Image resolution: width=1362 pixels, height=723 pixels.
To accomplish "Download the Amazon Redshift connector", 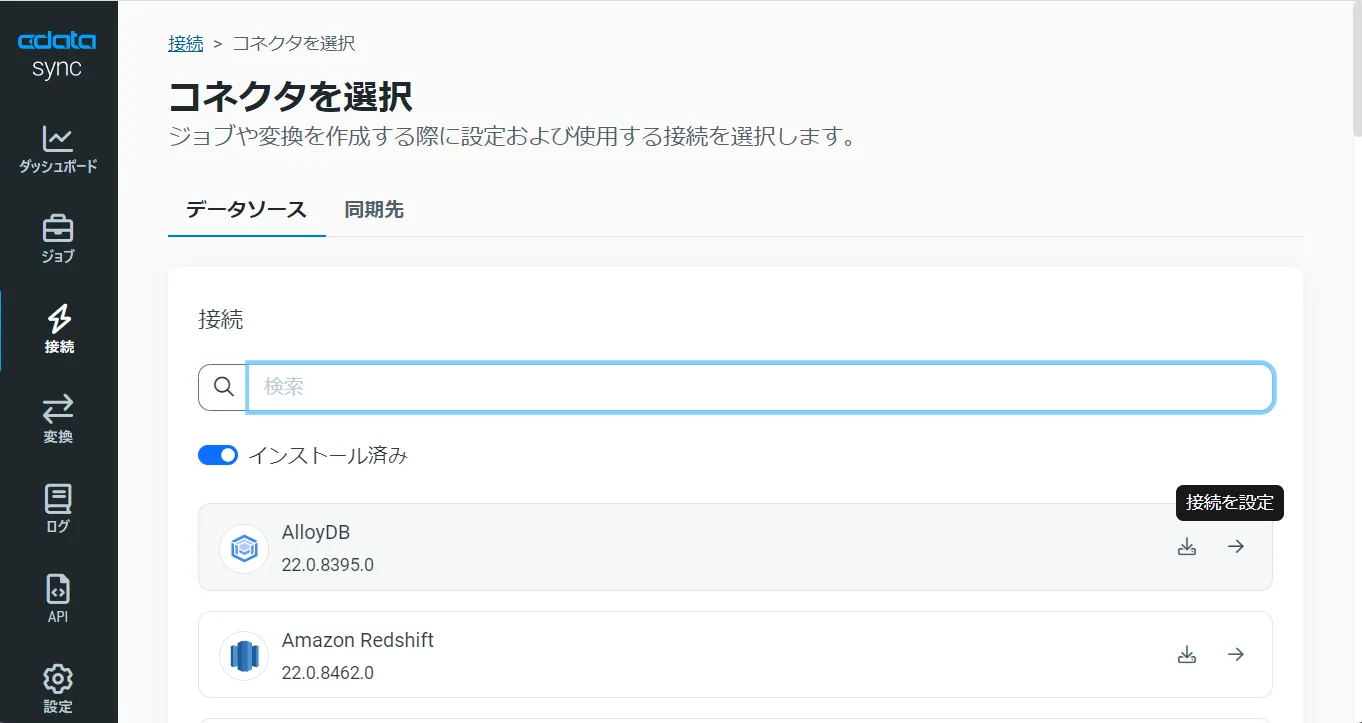I will (x=1187, y=654).
